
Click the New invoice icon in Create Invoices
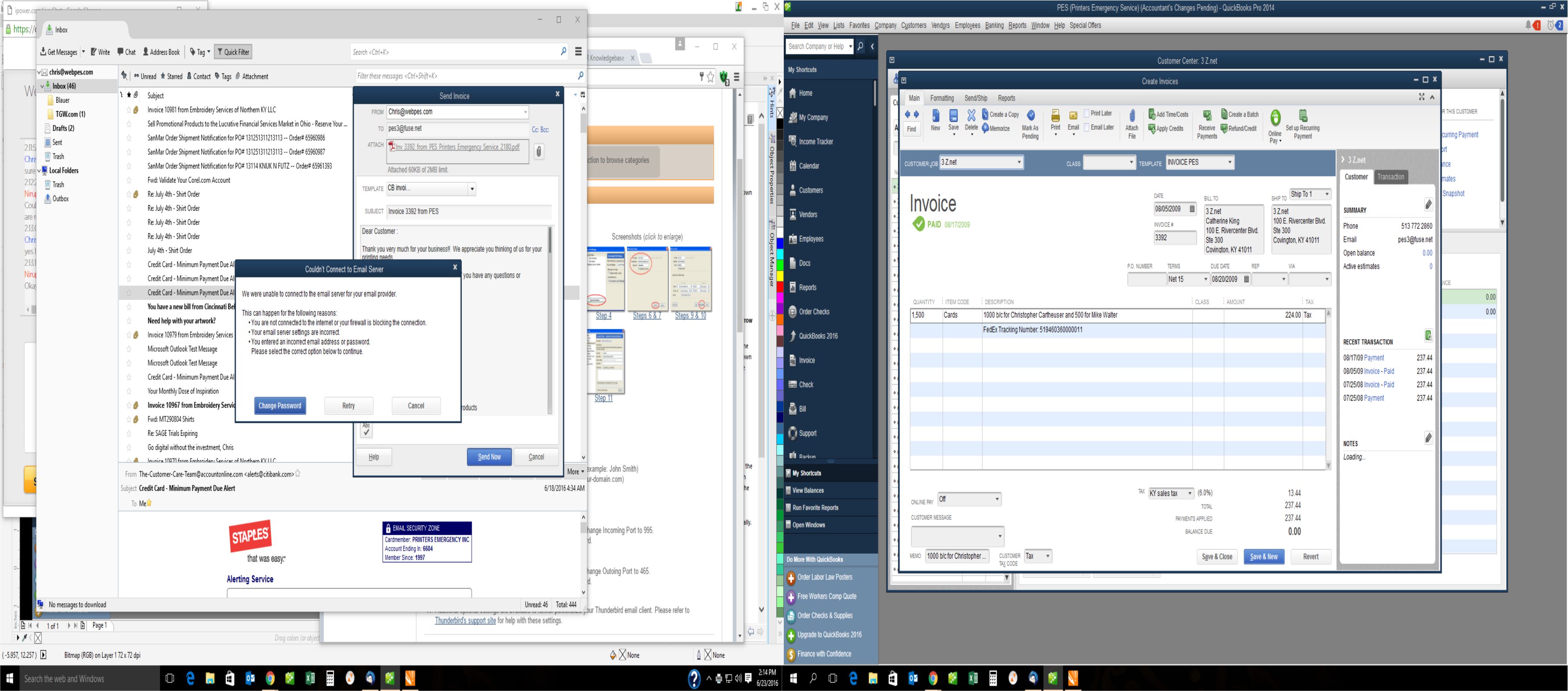[x=936, y=116]
